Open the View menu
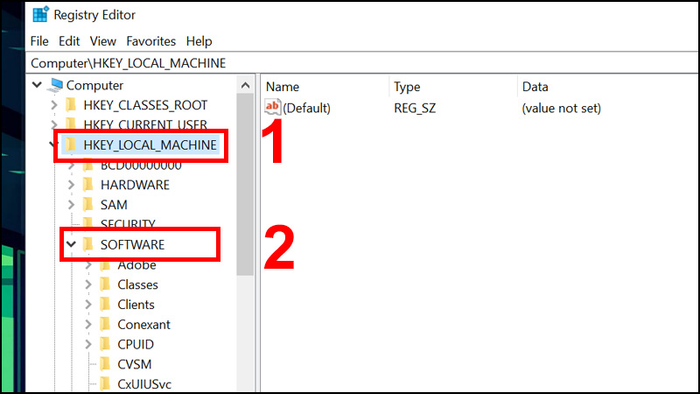This screenshot has height=394, width=700. [x=103, y=41]
